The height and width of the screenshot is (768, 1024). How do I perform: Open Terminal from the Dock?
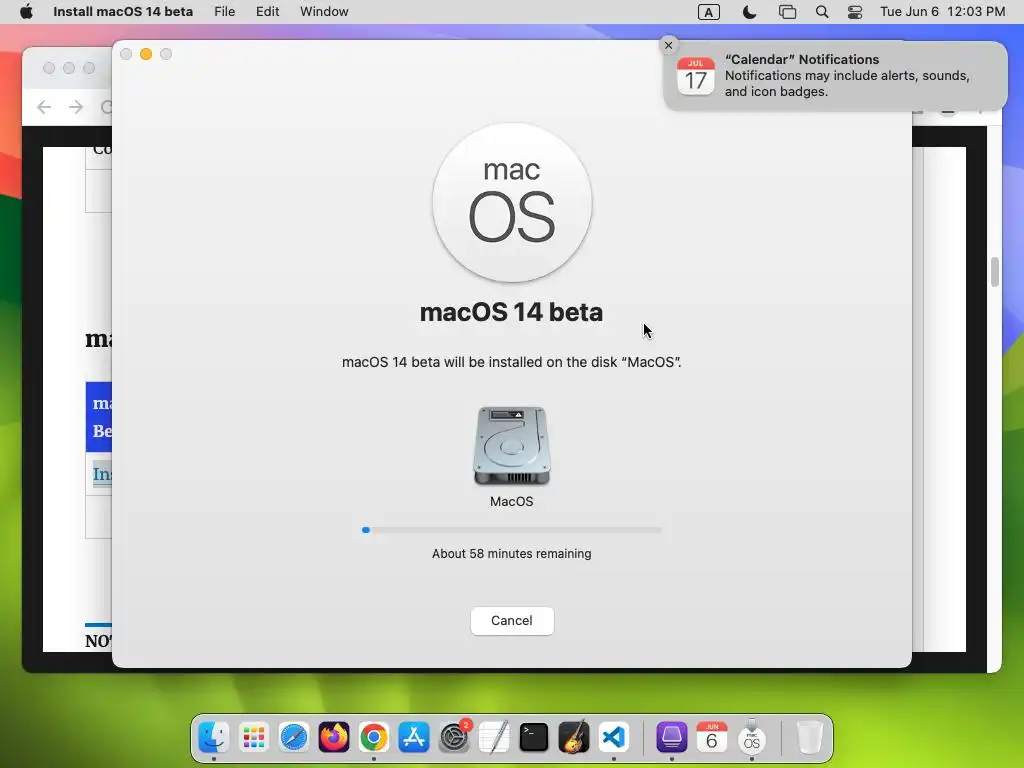pos(534,737)
